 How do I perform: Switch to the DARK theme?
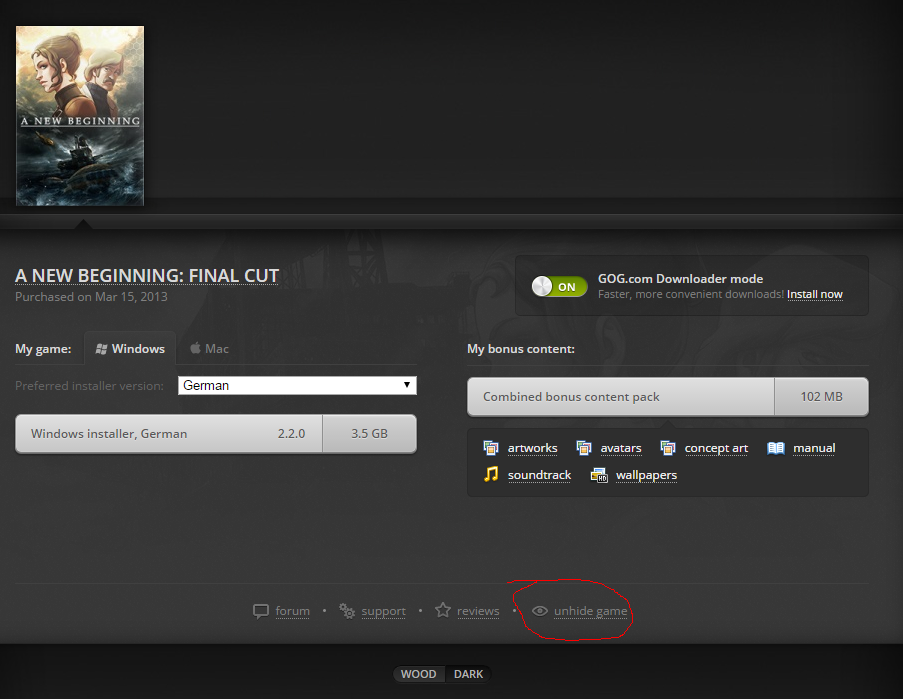pos(468,674)
